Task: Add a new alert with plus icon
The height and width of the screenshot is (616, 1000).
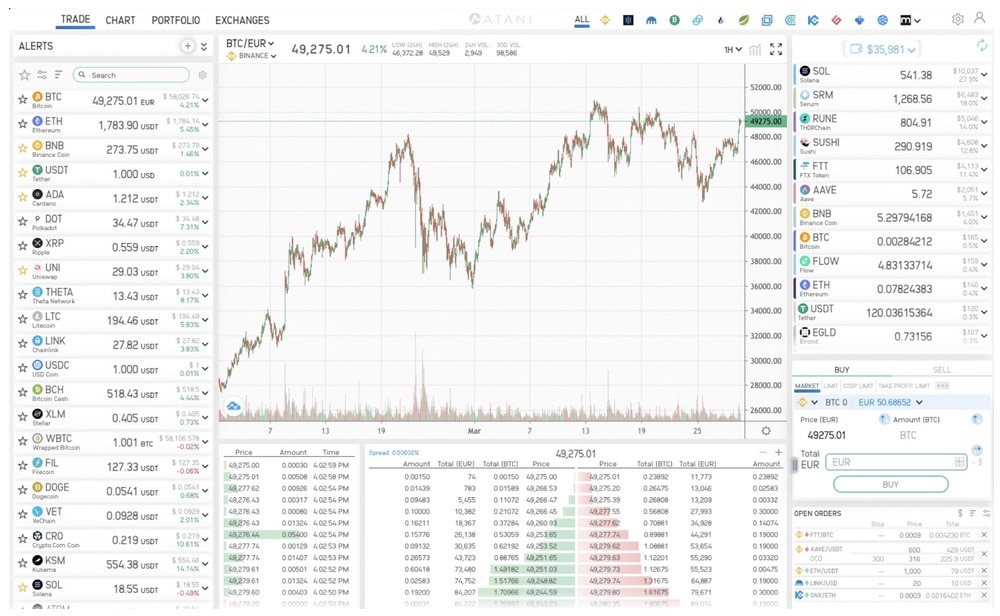Action: pos(187,46)
